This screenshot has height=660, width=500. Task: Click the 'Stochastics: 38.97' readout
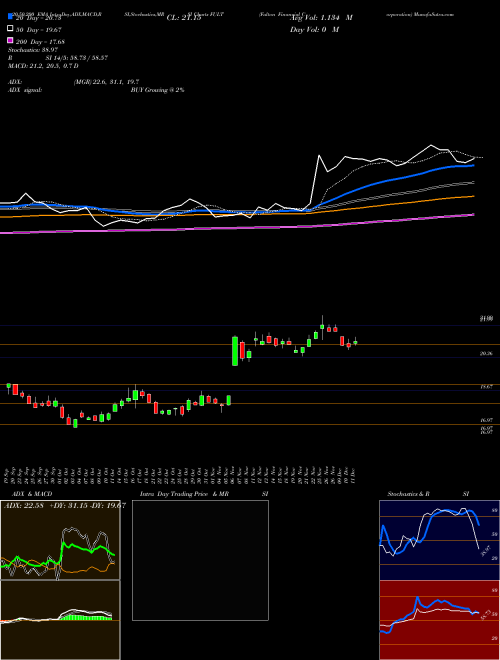(x=33, y=50)
